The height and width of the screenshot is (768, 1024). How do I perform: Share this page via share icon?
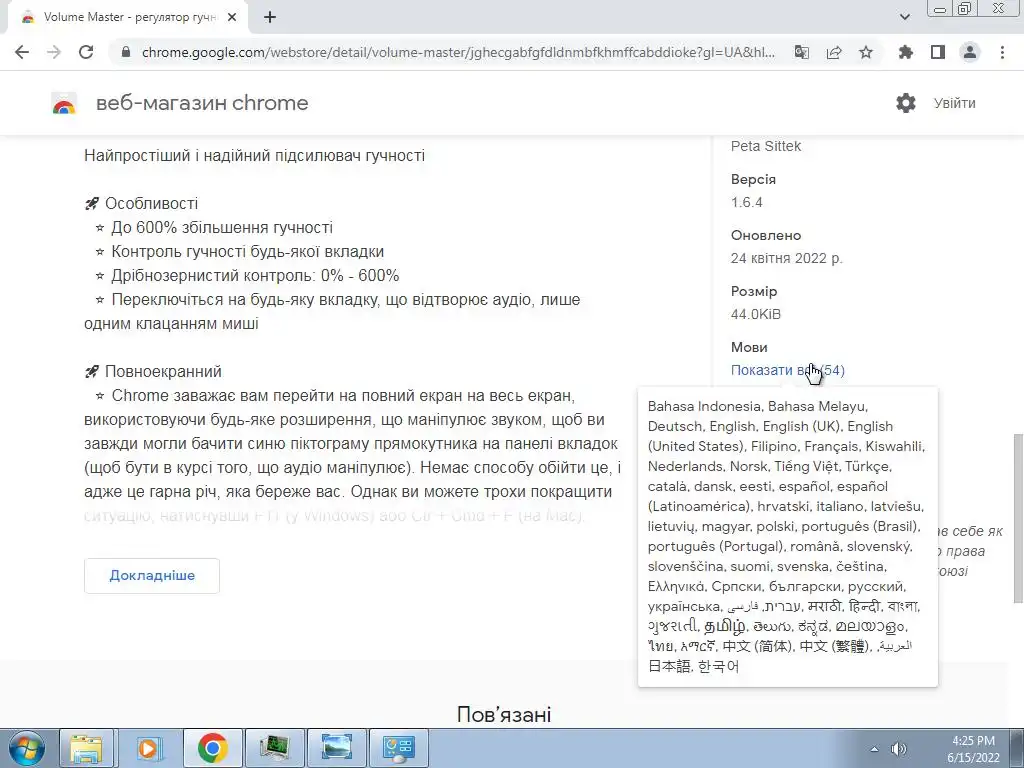834,52
